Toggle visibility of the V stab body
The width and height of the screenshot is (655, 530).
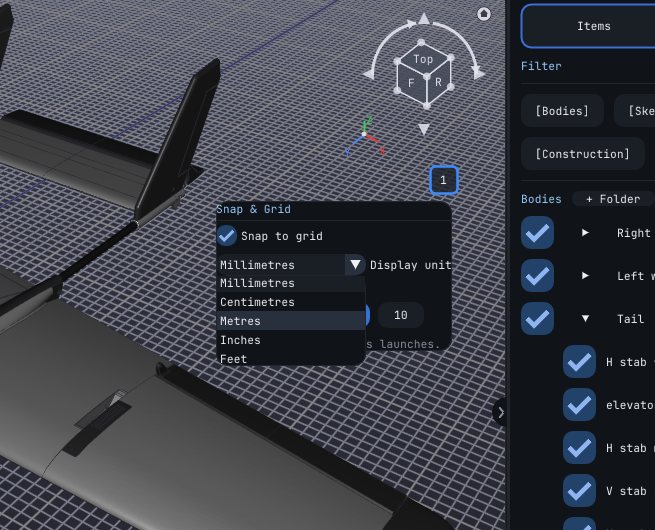pos(579,491)
